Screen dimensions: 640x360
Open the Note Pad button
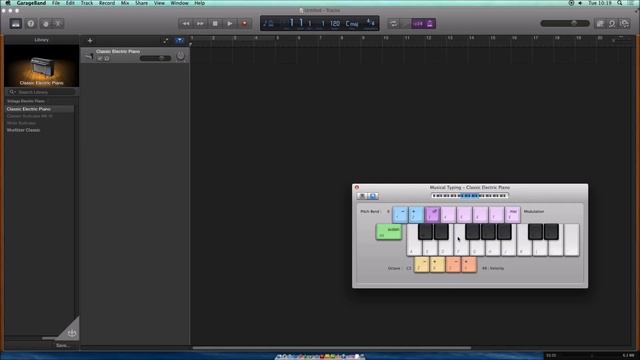pos(600,24)
